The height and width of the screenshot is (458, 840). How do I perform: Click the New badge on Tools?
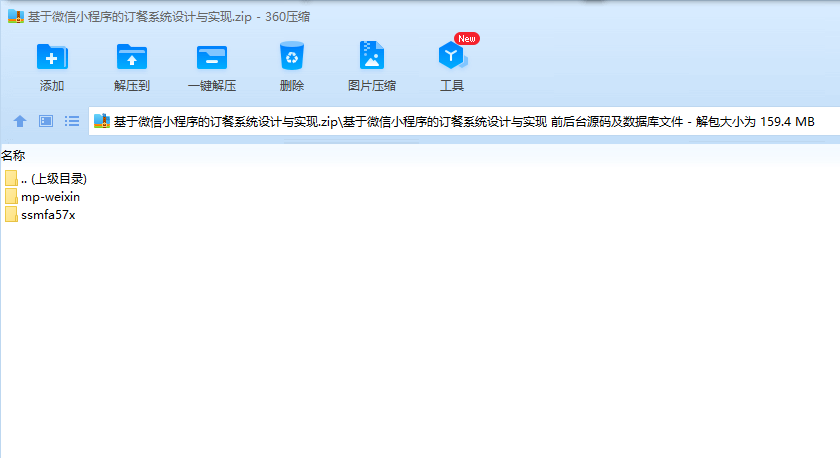click(x=467, y=39)
